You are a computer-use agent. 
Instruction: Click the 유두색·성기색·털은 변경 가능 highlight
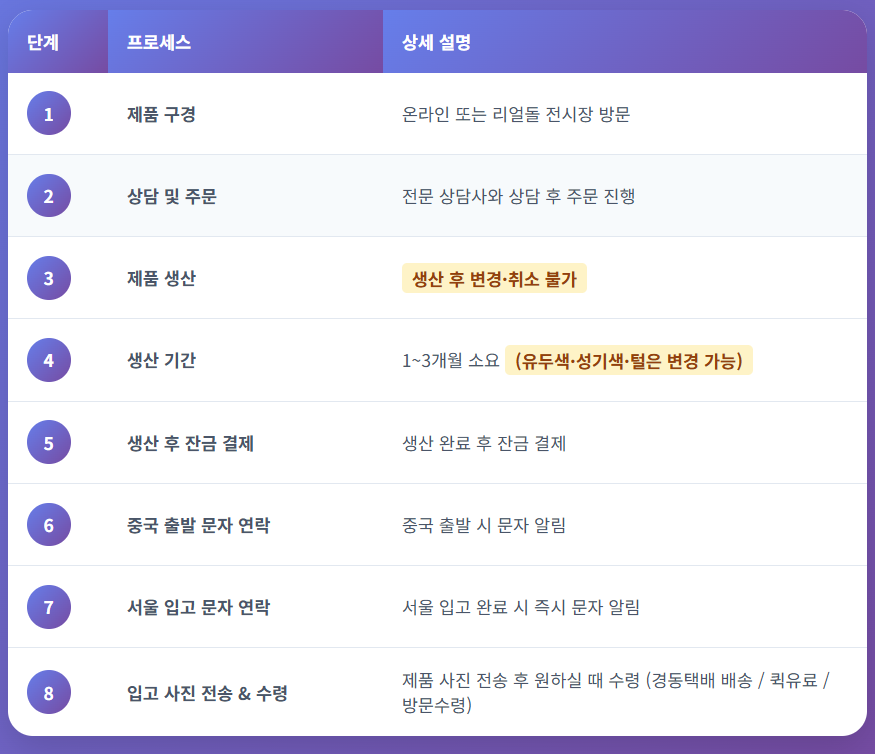[628, 360]
